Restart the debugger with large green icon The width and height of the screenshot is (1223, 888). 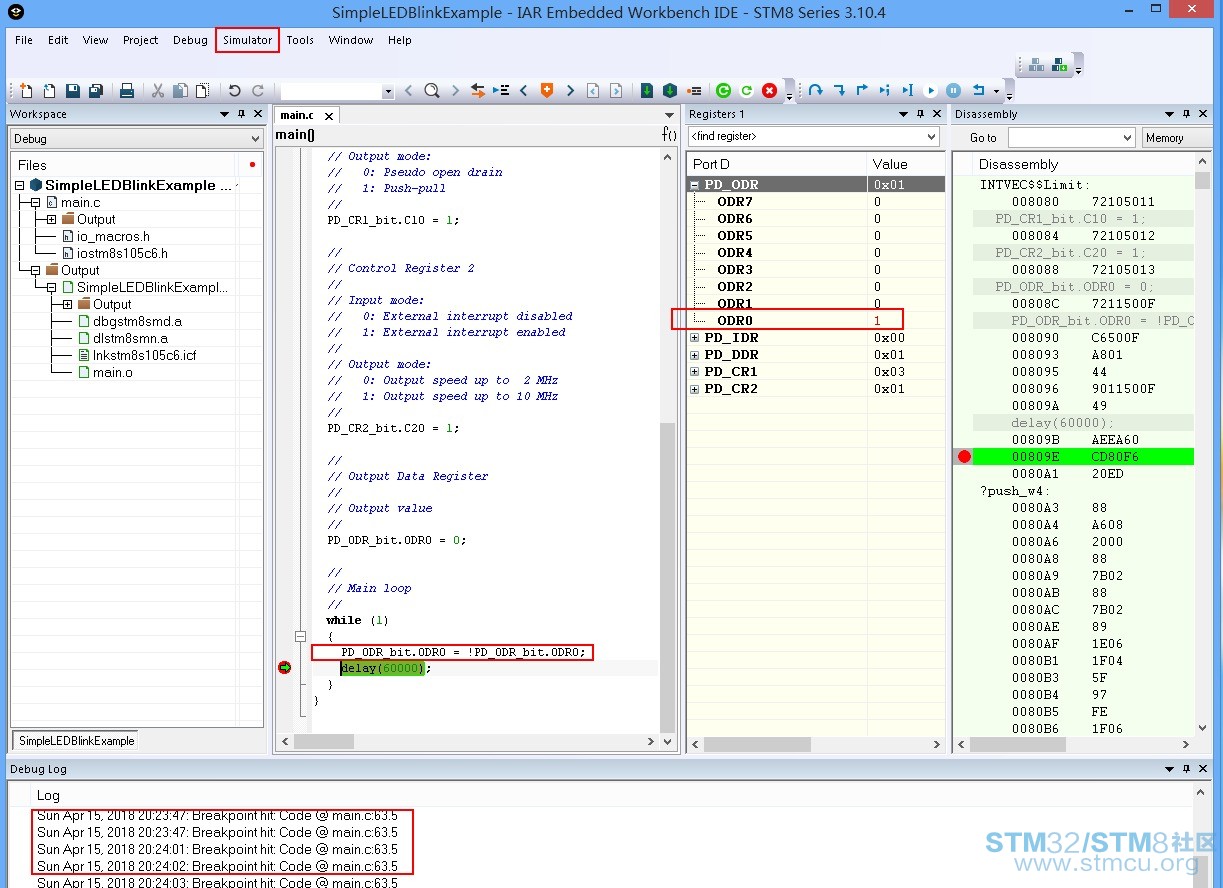pyautogui.click(x=724, y=91)
